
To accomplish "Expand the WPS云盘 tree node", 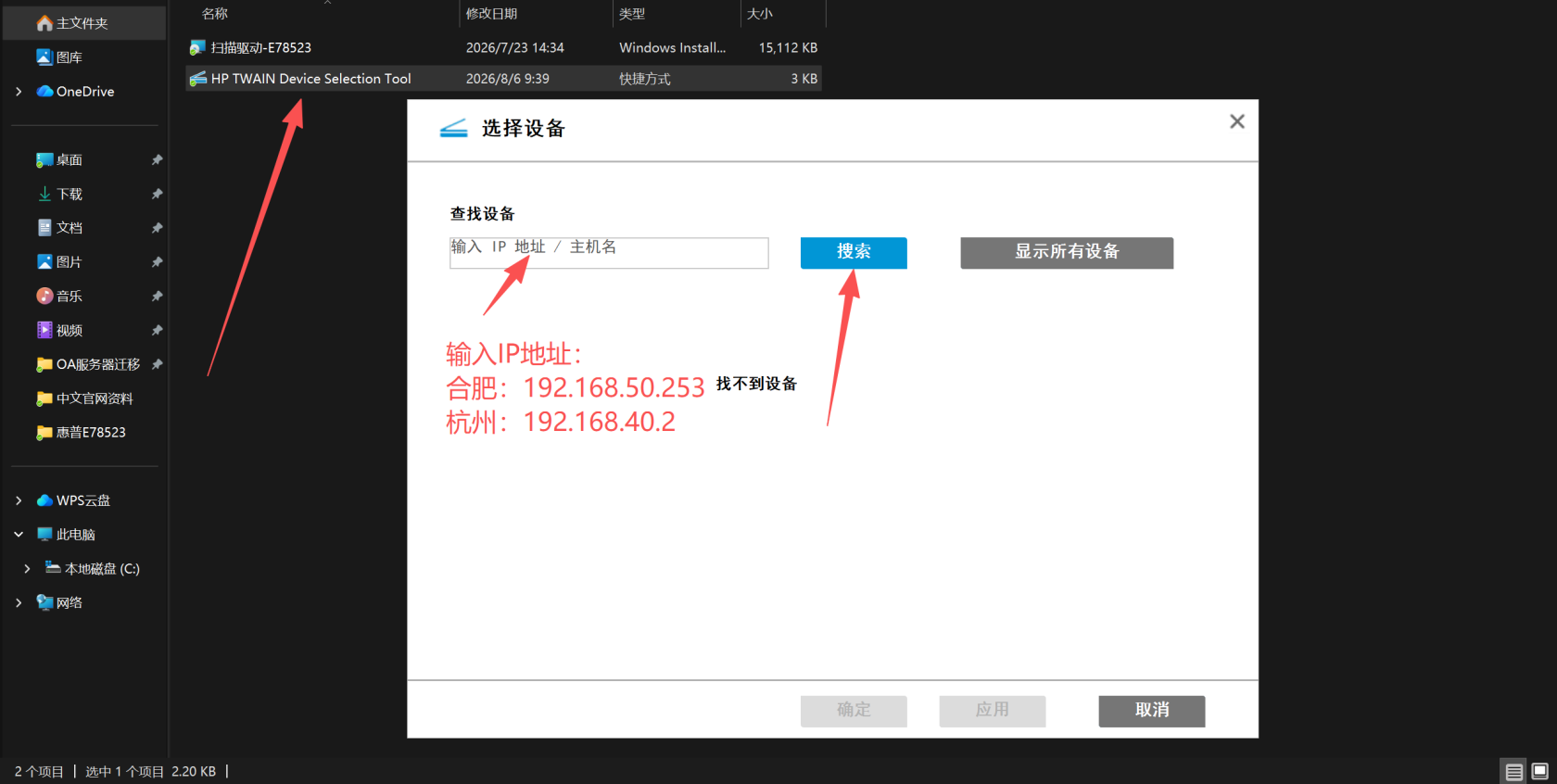I will tap(19, 500).
